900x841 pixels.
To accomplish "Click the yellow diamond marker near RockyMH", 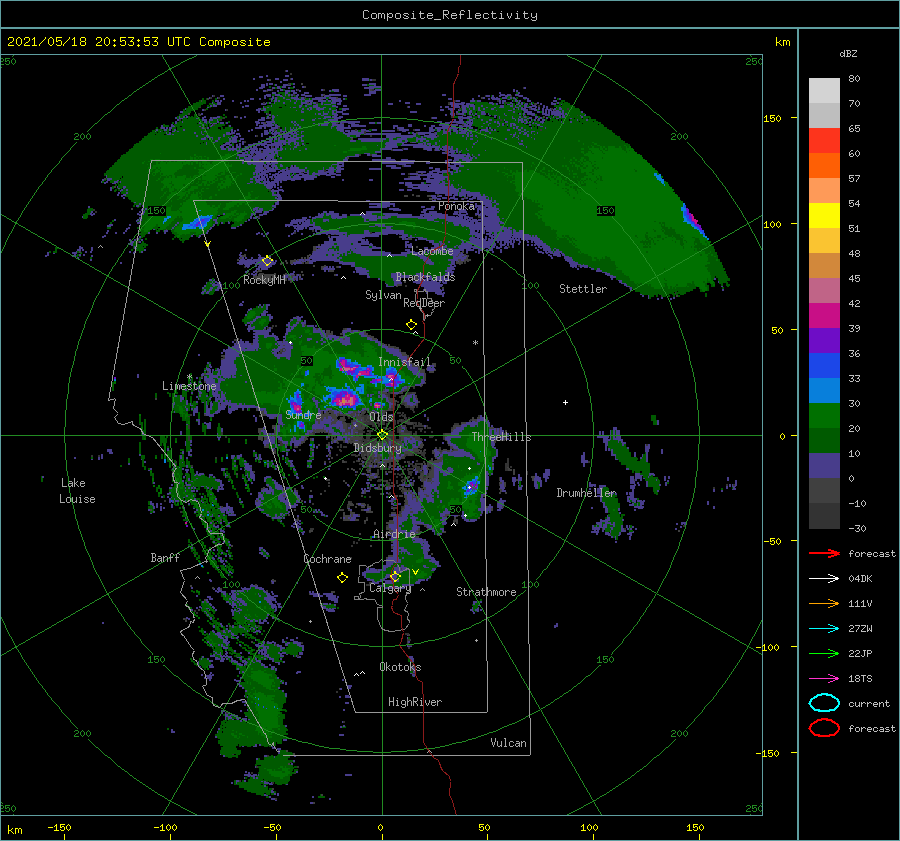I will click(267, 261).
